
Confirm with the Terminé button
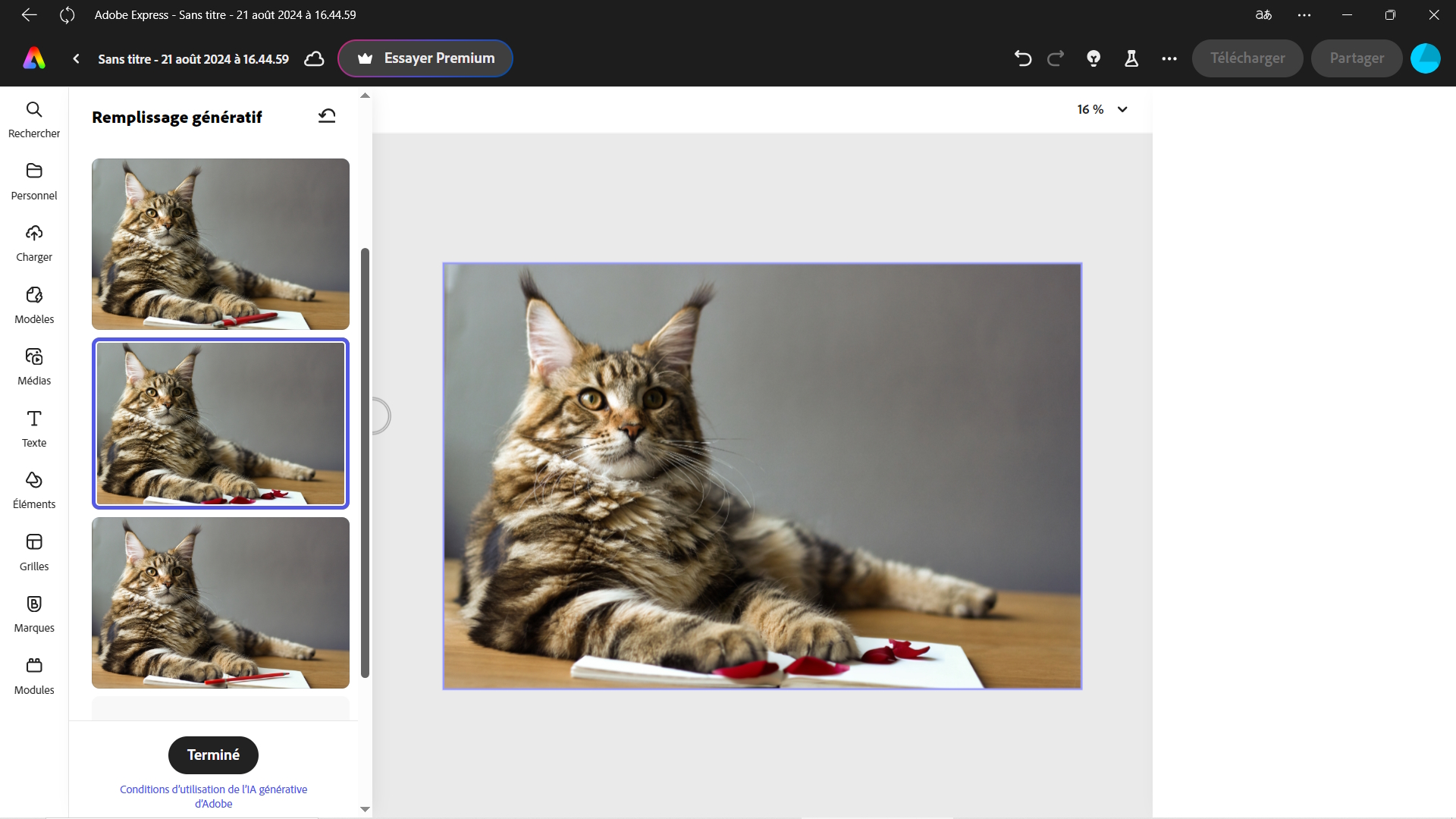click(213, 755)
